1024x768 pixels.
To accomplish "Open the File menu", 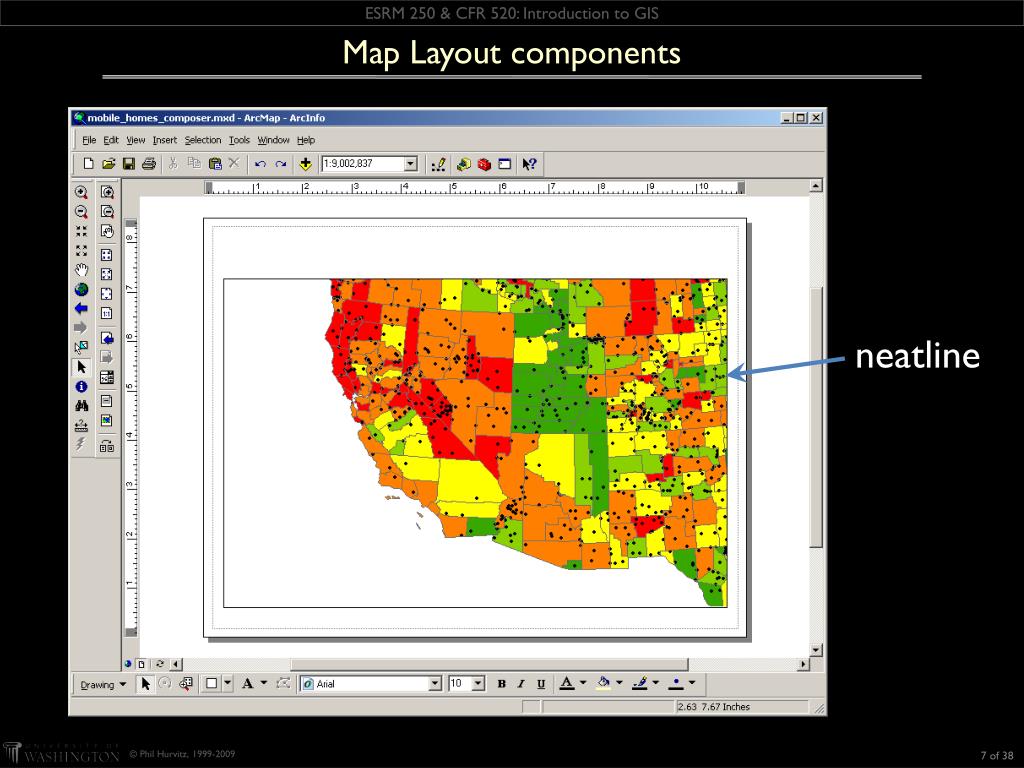I will [89, 140].
